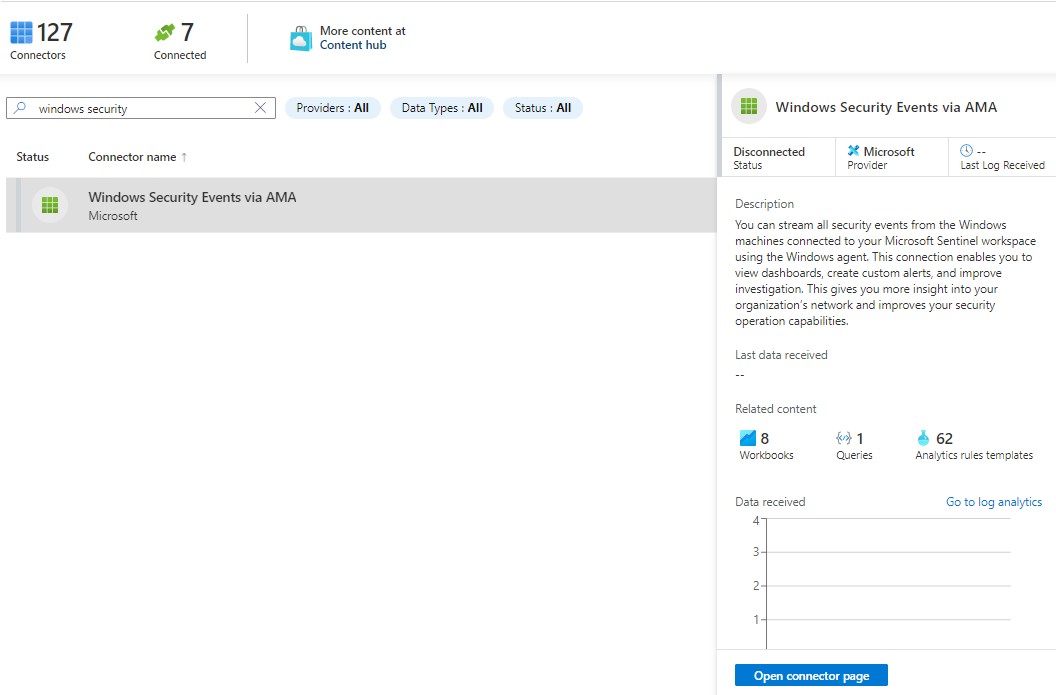Image resolution: width=1056 pixels, height=695 pixels.
Task: Click the magnifier search icon
Action: tap(21, 108)
